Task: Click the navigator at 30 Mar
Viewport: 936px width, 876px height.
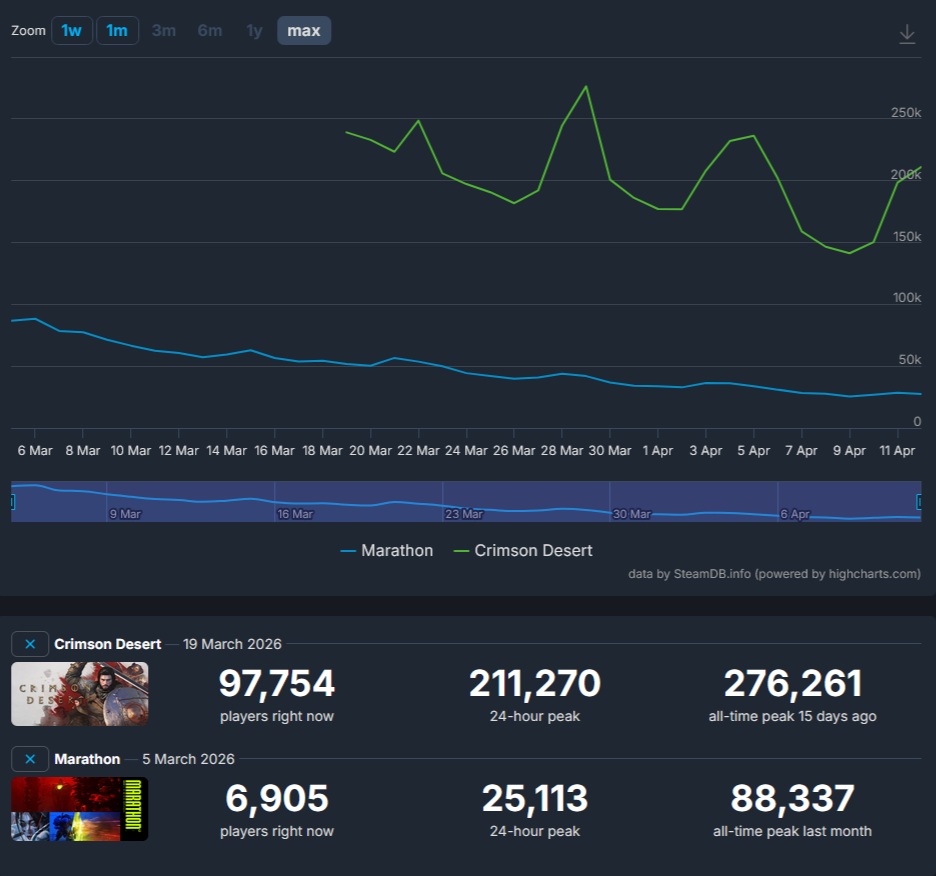Action: coord(632,514)
